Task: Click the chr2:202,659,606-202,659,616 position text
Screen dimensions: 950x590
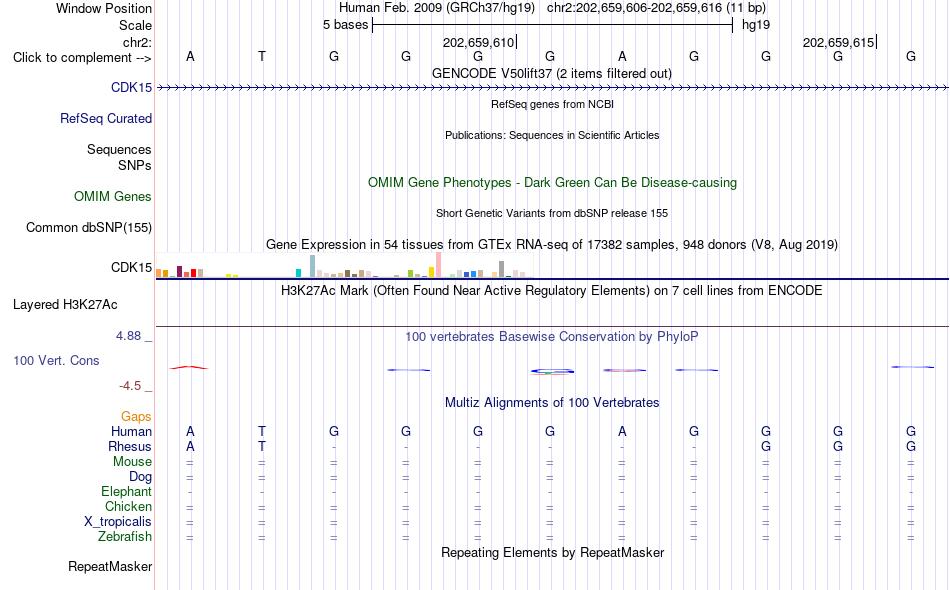Action: click(x=656, y=8)
